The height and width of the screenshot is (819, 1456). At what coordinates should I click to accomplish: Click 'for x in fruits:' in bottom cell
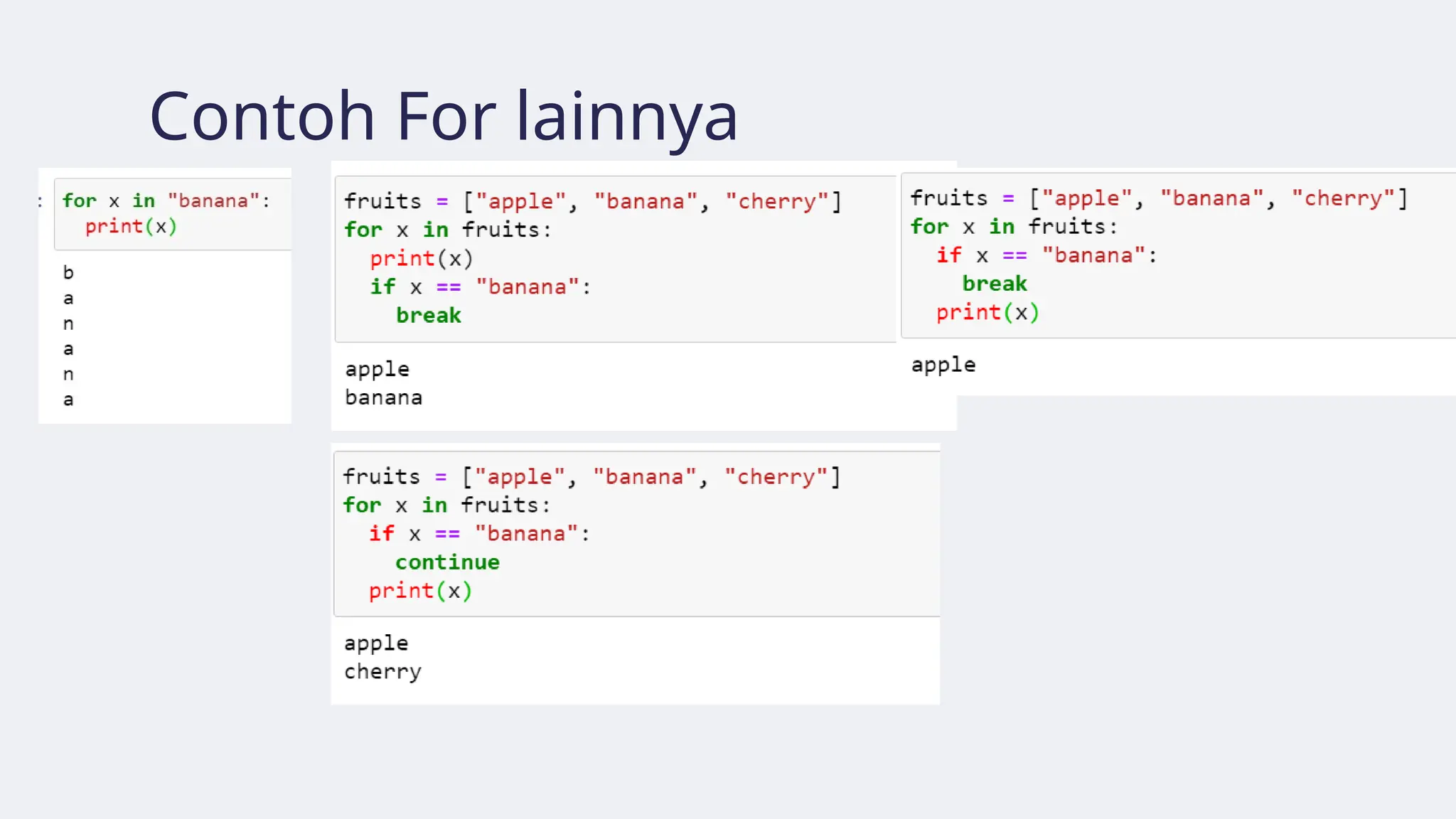point(446,505)
